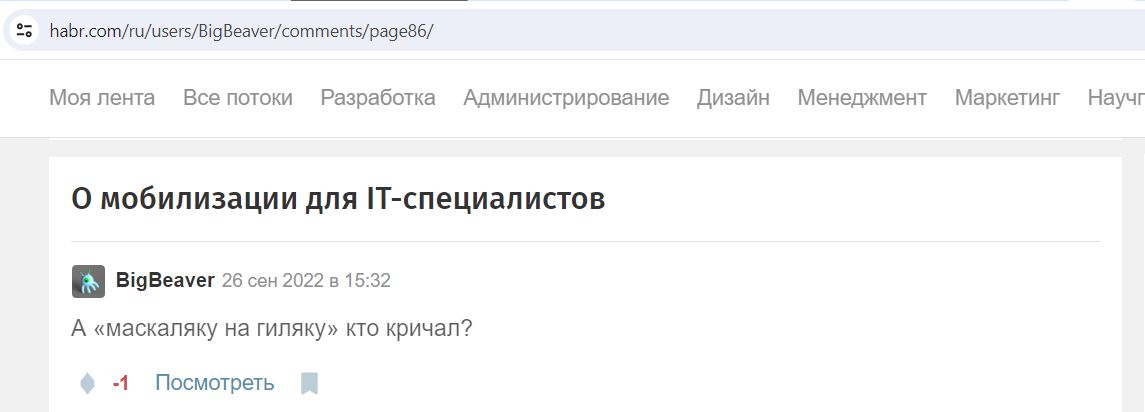Viewport: 1145px width, 412px height.
Task: Open the site information icon in the address bar
Action: tap(24, 31)
